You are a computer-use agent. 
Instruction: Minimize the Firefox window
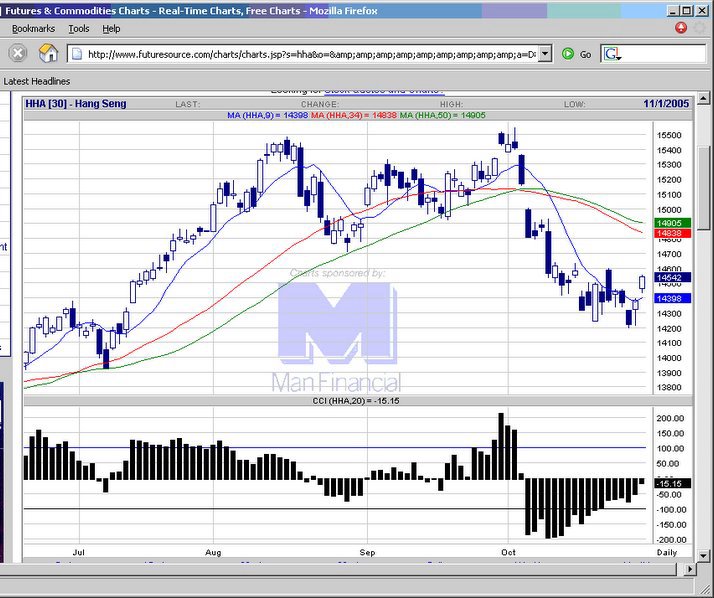click(673, 10)
